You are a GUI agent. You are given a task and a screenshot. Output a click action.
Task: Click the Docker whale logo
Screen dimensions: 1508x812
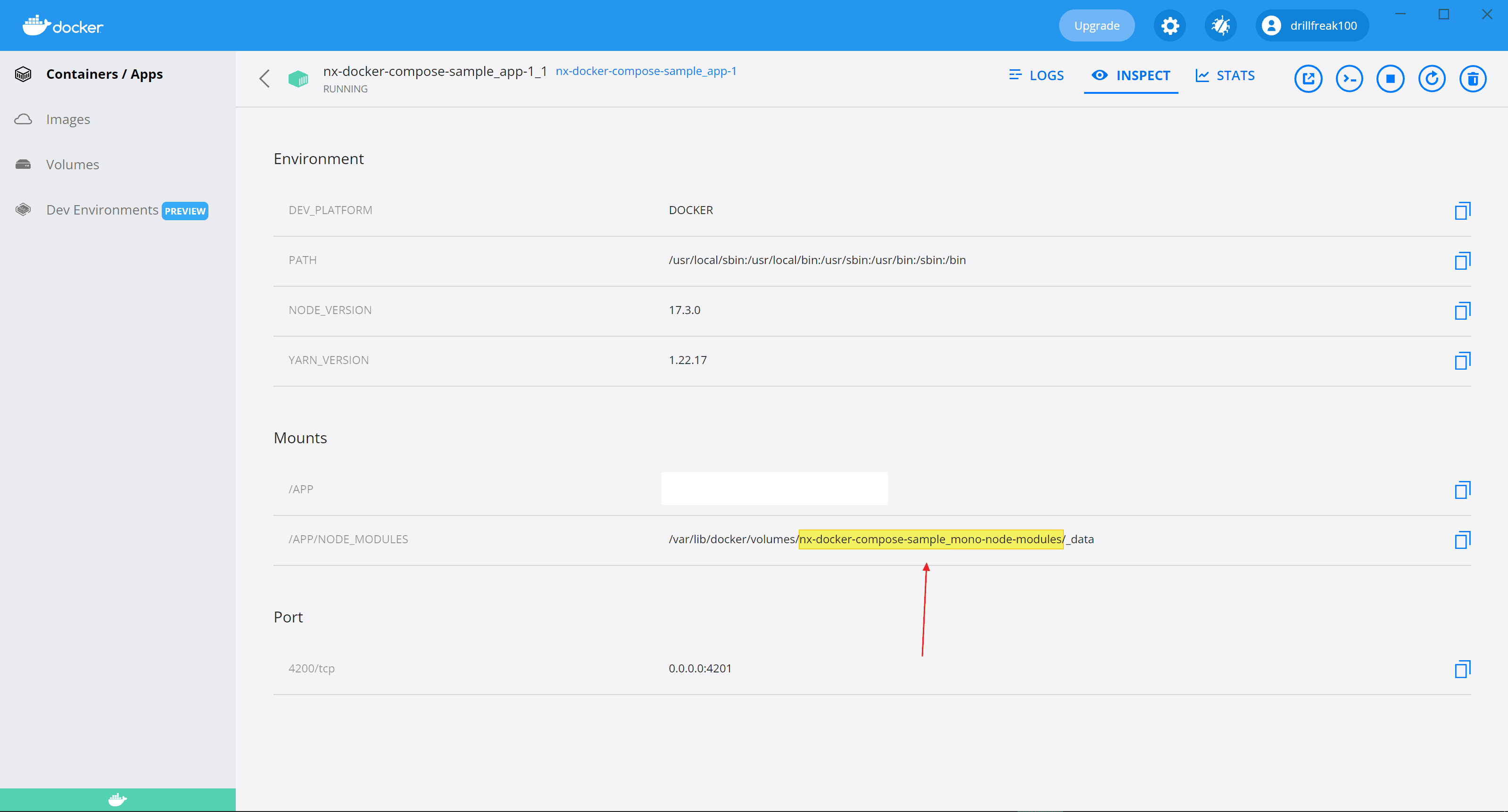63,26
